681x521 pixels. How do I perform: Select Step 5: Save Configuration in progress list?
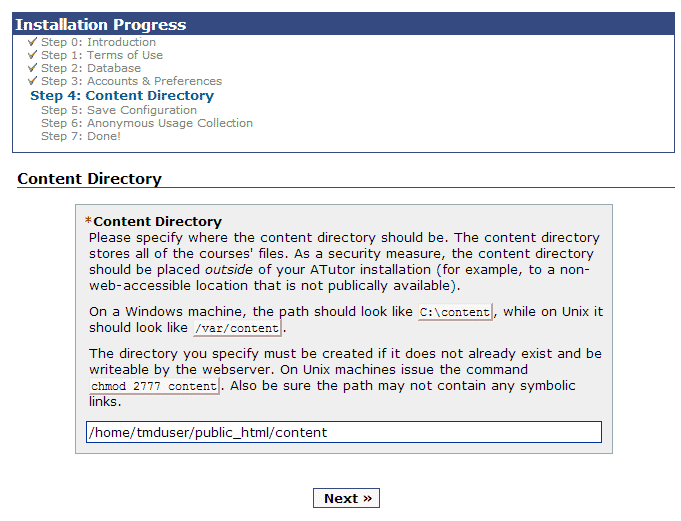click(119, 110)
